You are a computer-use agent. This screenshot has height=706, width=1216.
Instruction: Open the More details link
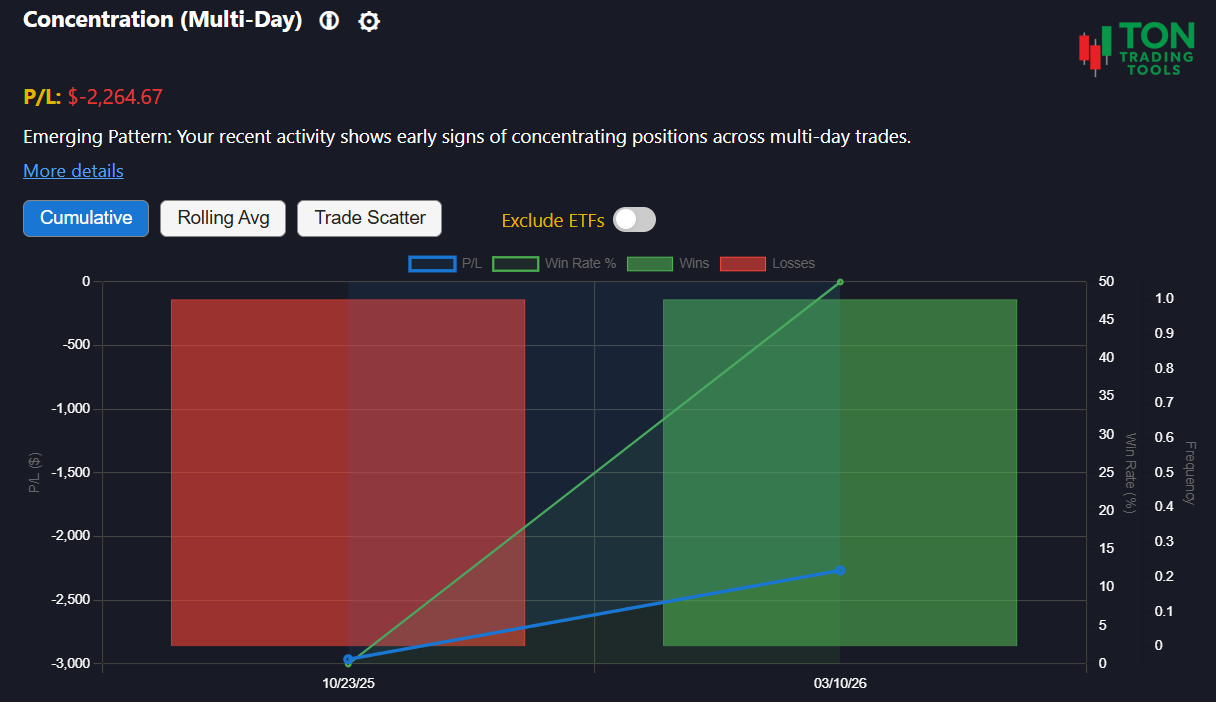(x=73, y=170)
